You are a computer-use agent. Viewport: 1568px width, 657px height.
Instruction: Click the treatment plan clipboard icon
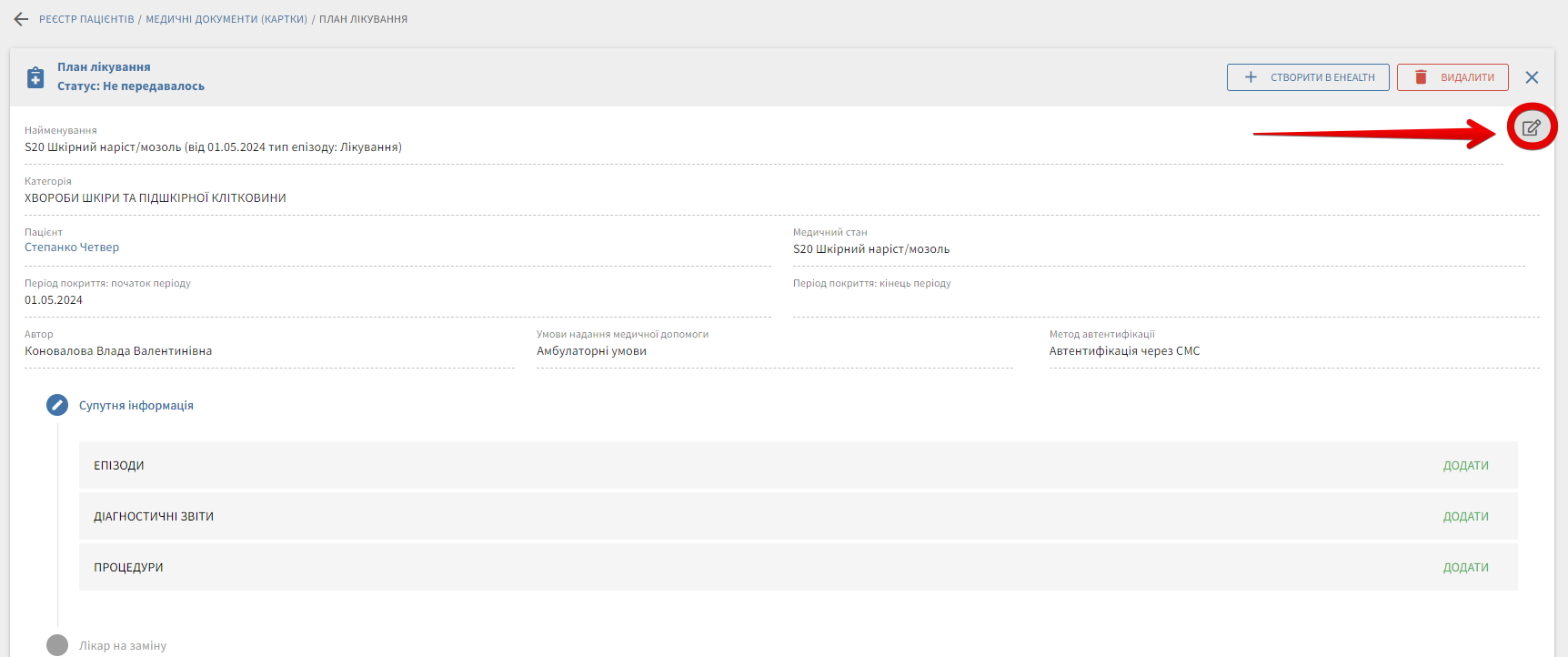(35, 77)
